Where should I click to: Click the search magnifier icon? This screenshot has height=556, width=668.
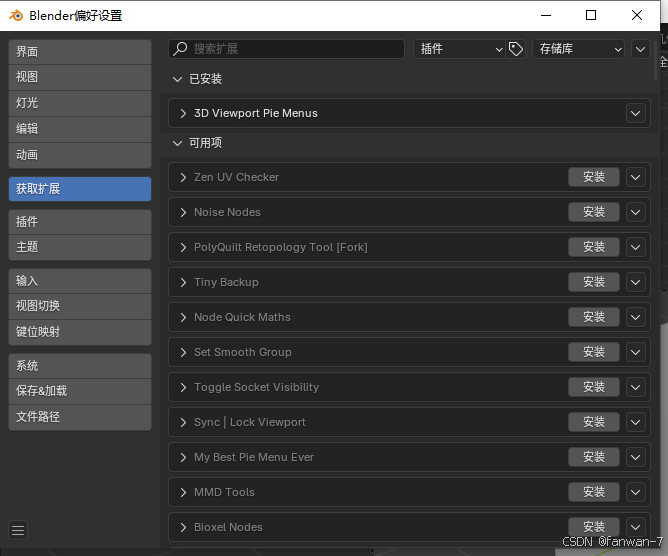pyautogui.click(x=180, y=49)
